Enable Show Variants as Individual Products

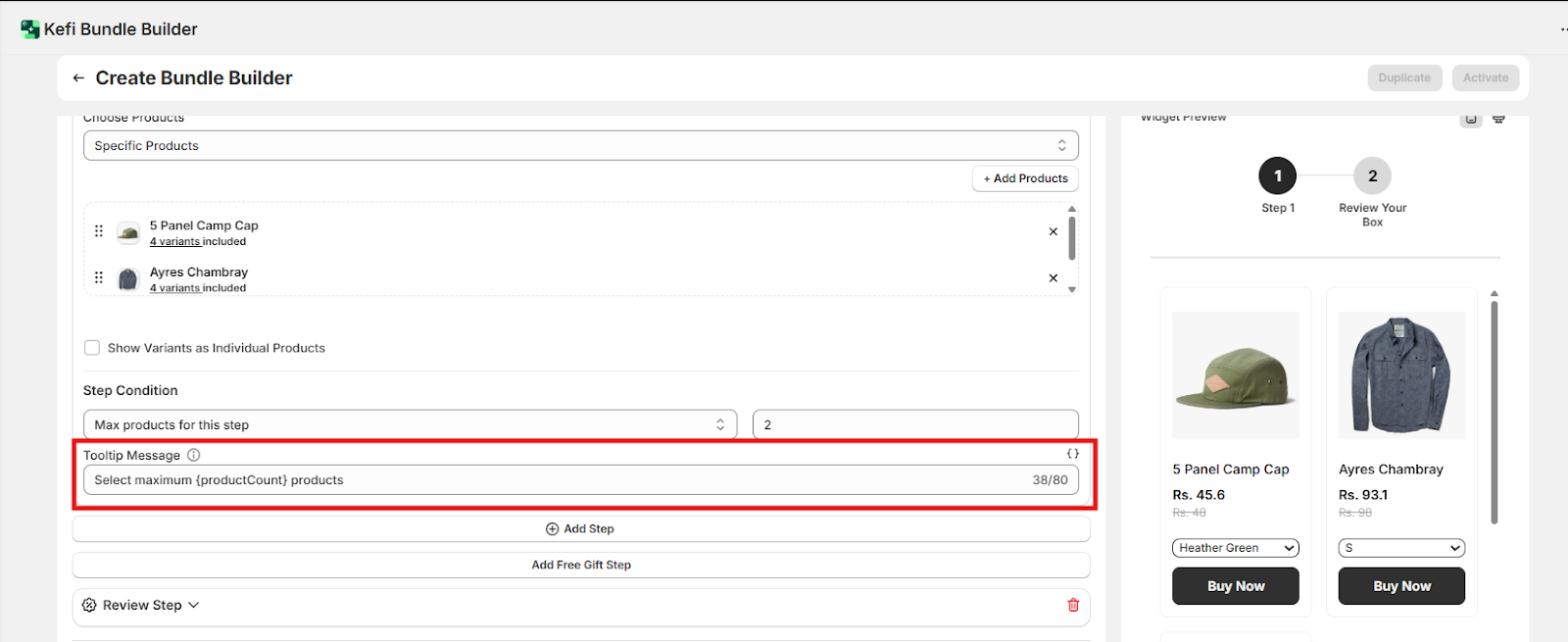pos(92,348)
